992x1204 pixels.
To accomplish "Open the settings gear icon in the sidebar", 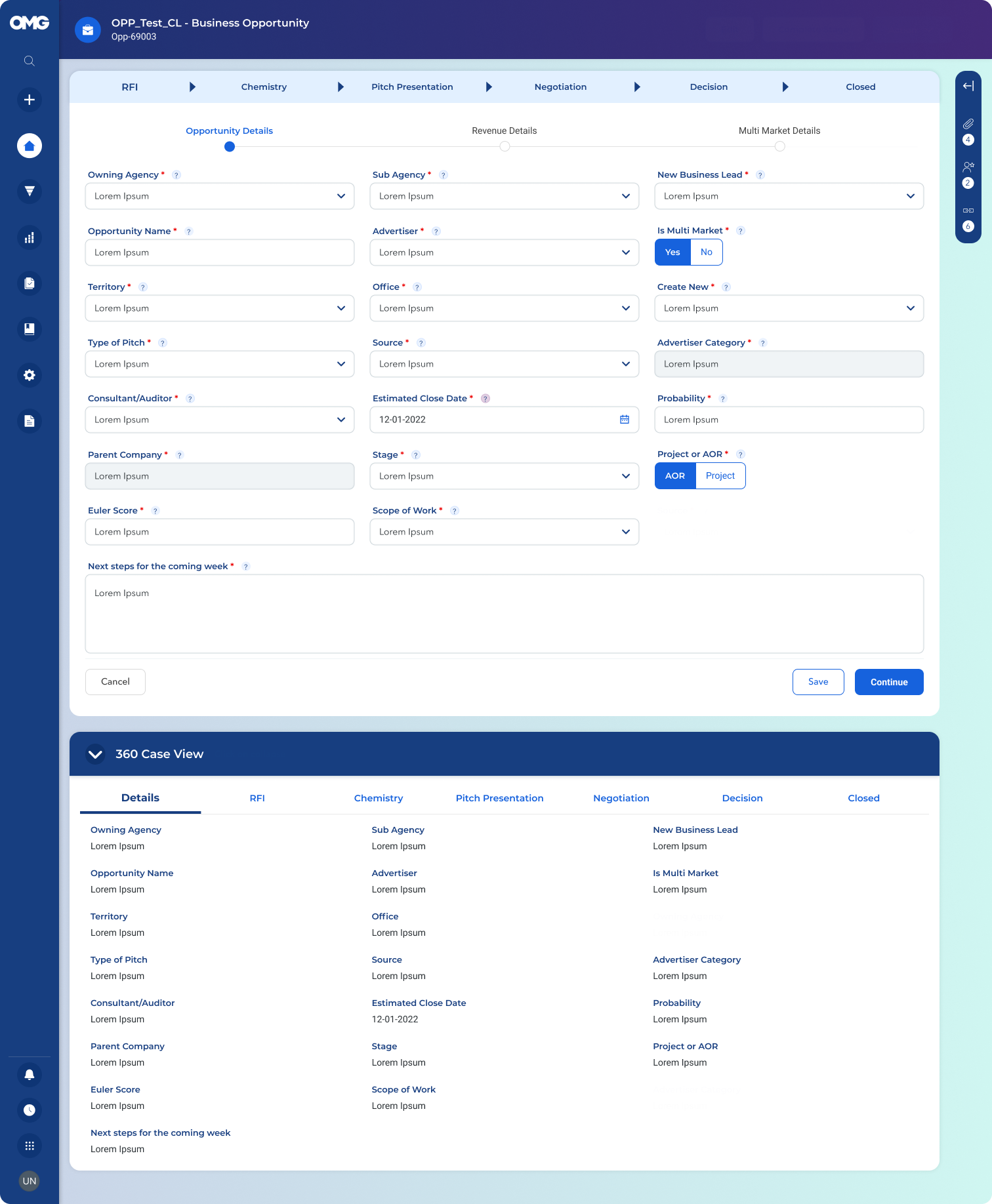I will click(29, 375).
